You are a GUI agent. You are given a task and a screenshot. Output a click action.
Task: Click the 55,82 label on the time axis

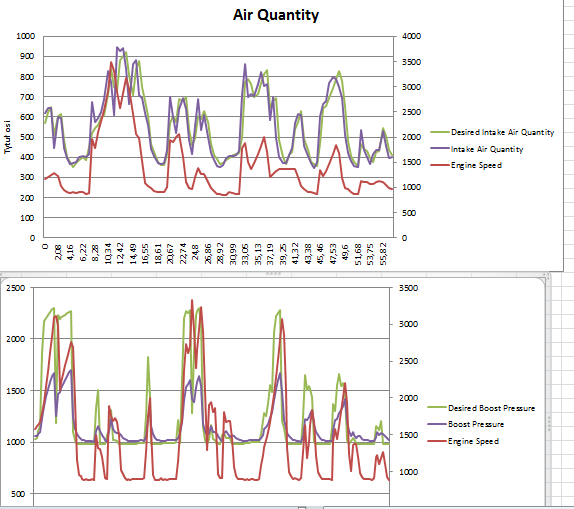click(383, 254)
